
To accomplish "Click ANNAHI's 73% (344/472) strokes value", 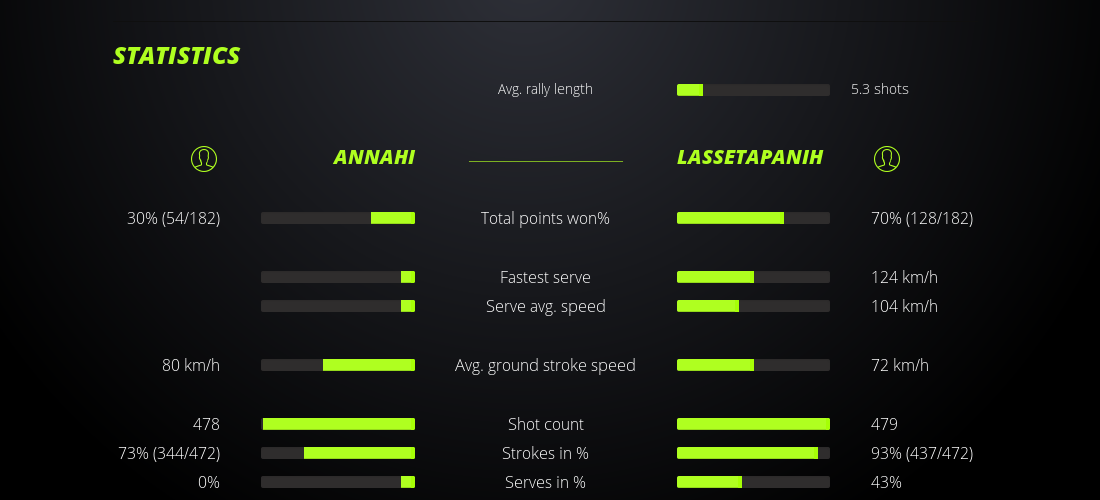I will point(169,453).
